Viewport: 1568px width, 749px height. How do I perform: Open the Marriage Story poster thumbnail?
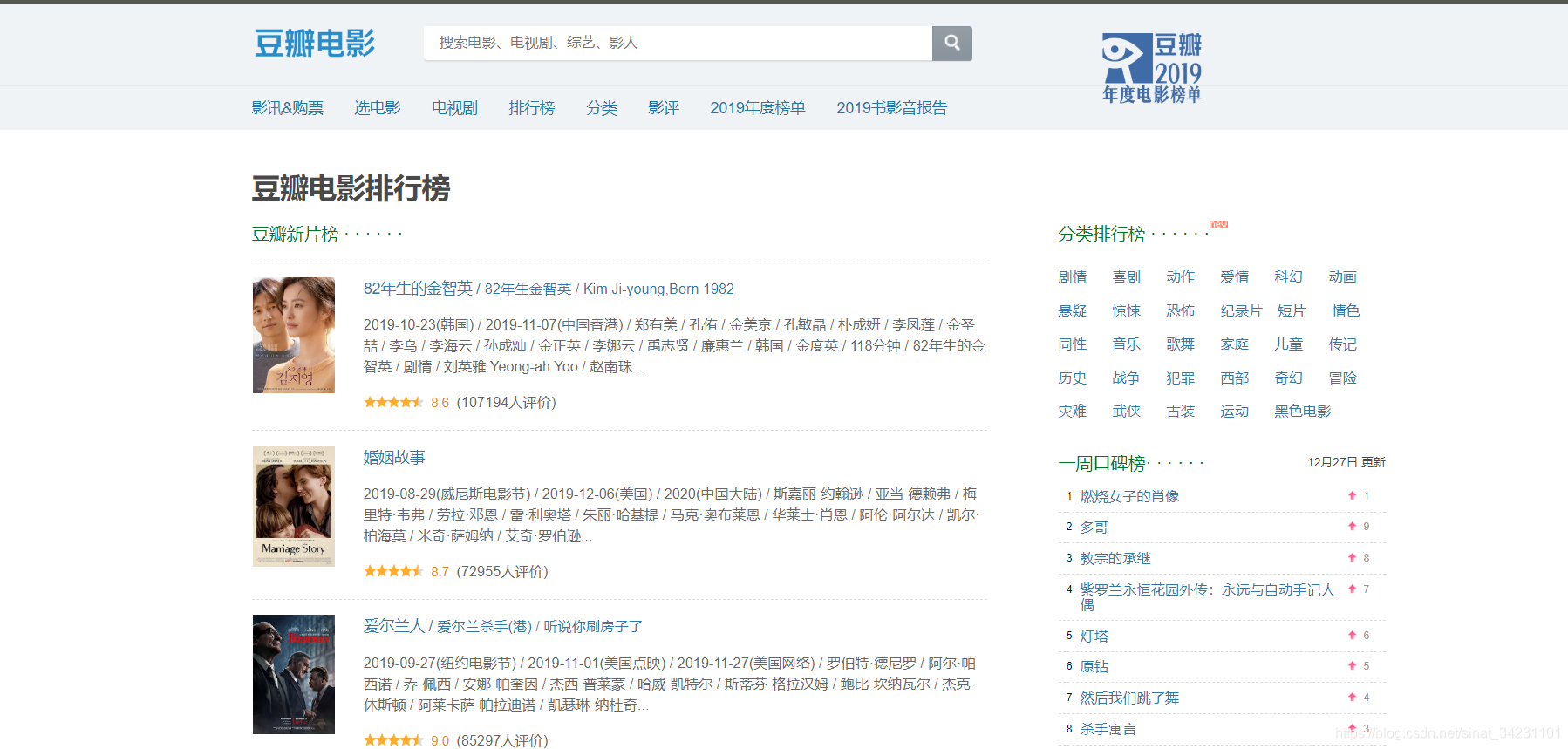(294, 507)
